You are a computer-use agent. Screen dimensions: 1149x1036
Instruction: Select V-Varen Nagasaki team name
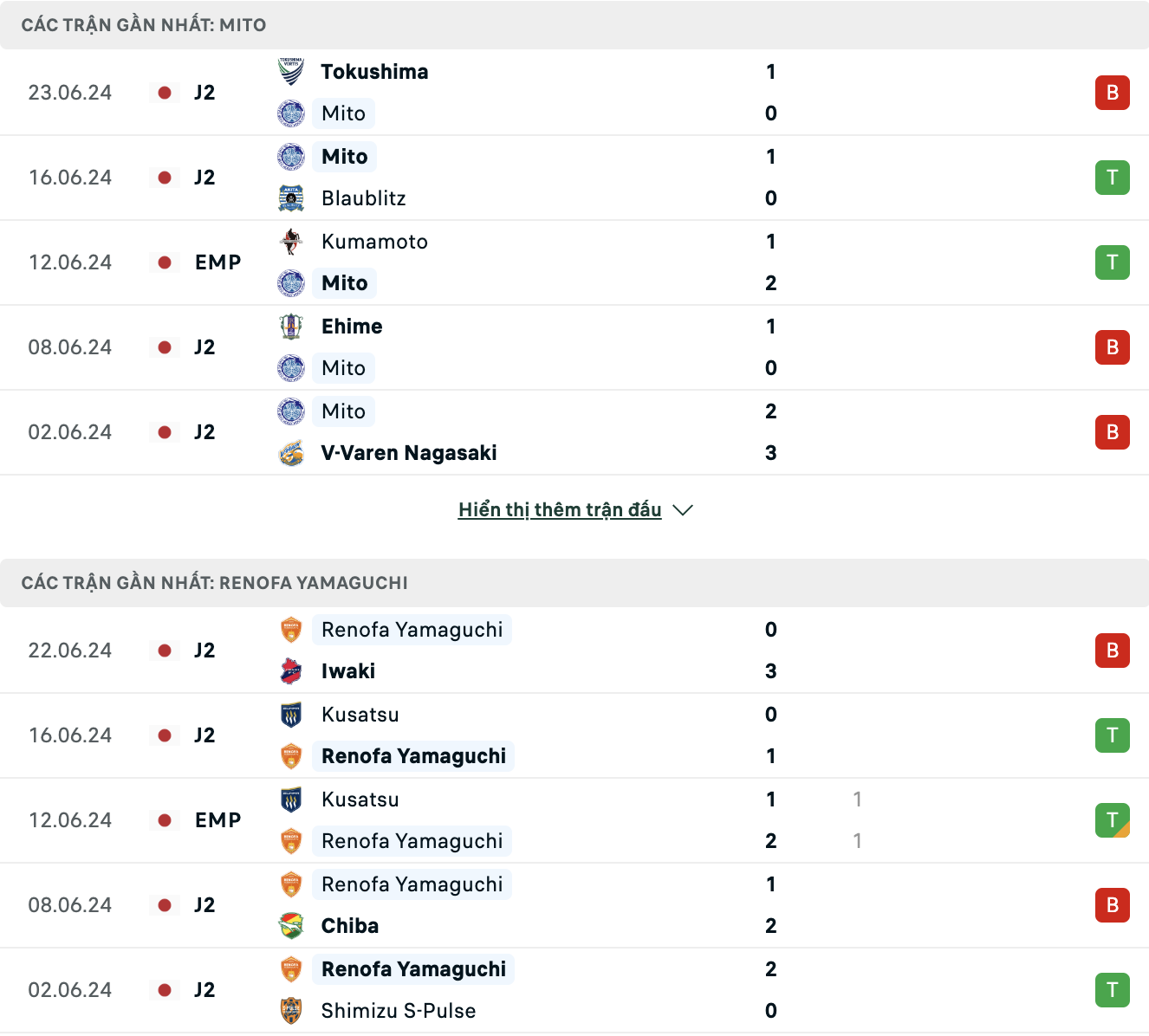[x=409, y=453]
